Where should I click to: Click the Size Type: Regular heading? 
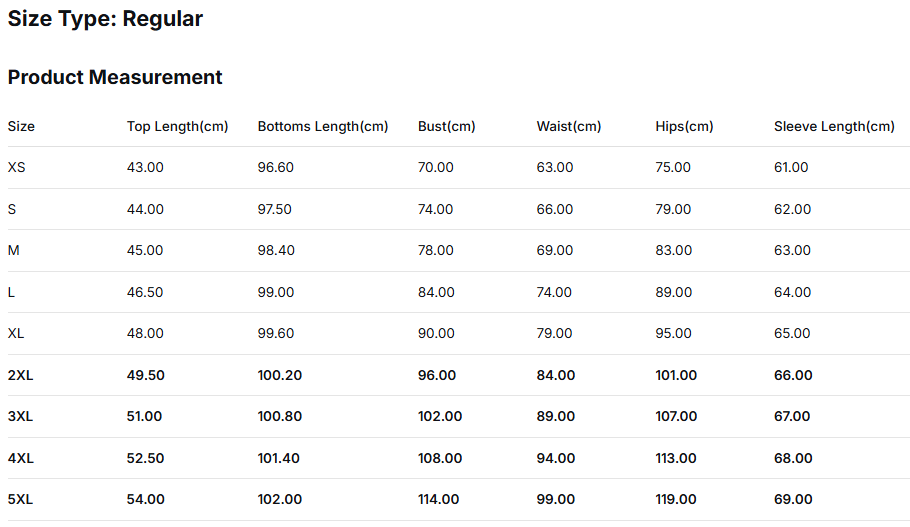tap(105, 19)
